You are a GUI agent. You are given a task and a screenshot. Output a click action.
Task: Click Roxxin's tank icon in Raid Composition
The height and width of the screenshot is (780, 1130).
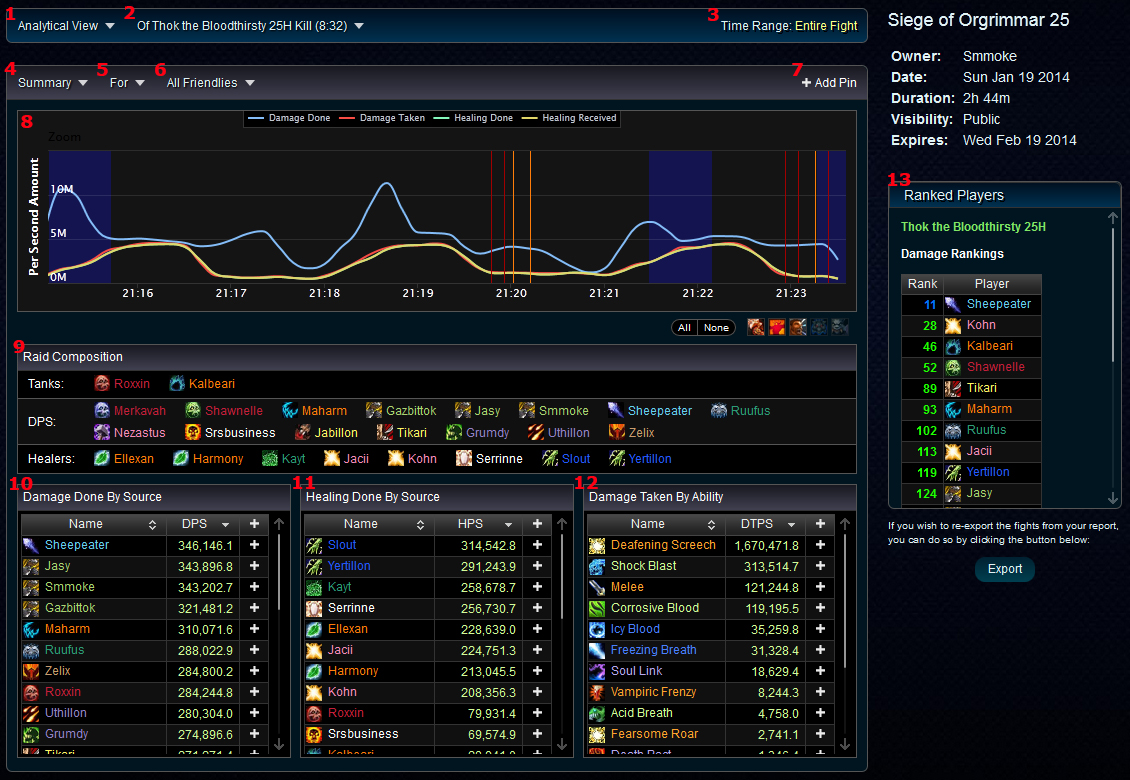tap(102, 383)
